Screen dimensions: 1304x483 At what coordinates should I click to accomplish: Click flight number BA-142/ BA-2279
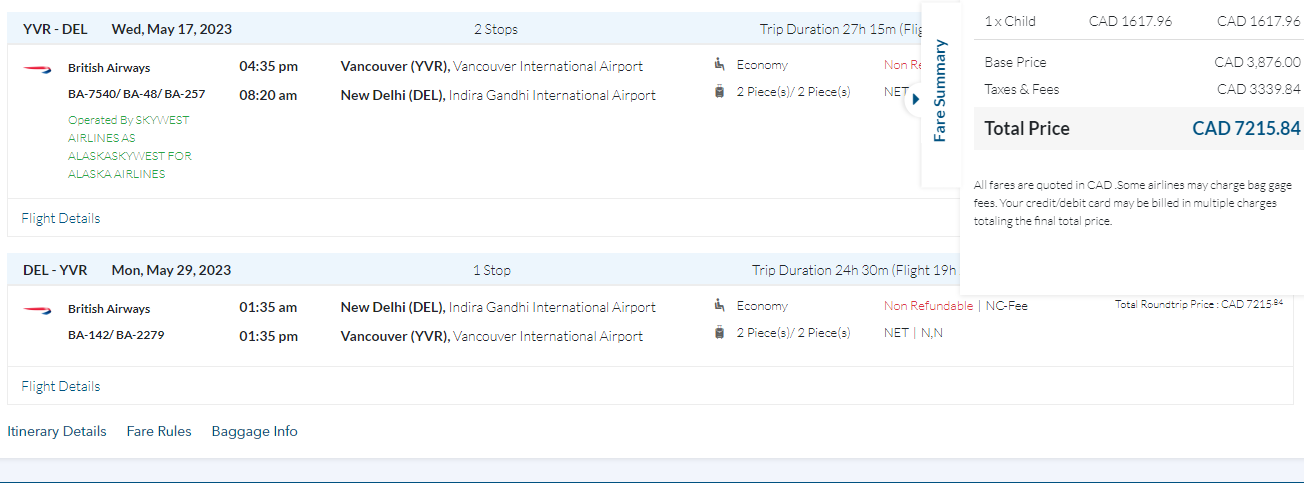[116, 335]
